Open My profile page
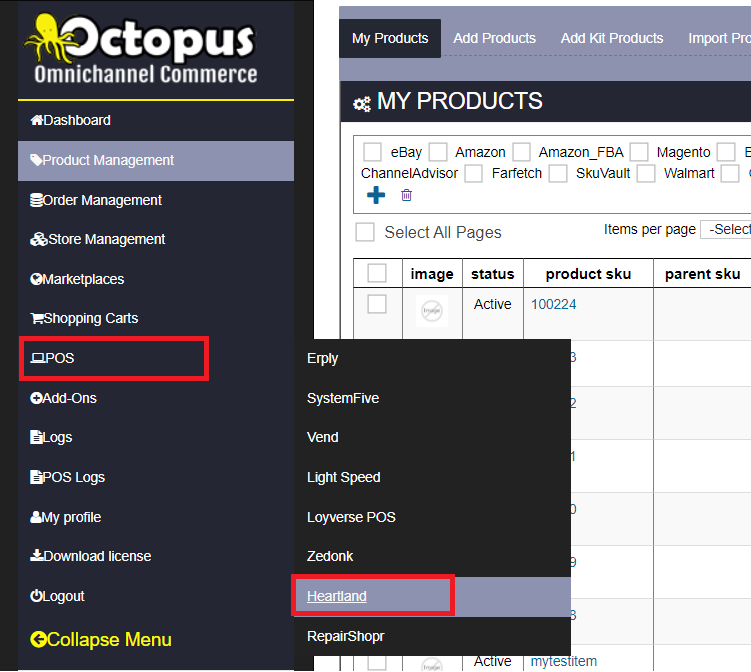The height and width of the screenshot is (672, 751). tap(156, 518)
